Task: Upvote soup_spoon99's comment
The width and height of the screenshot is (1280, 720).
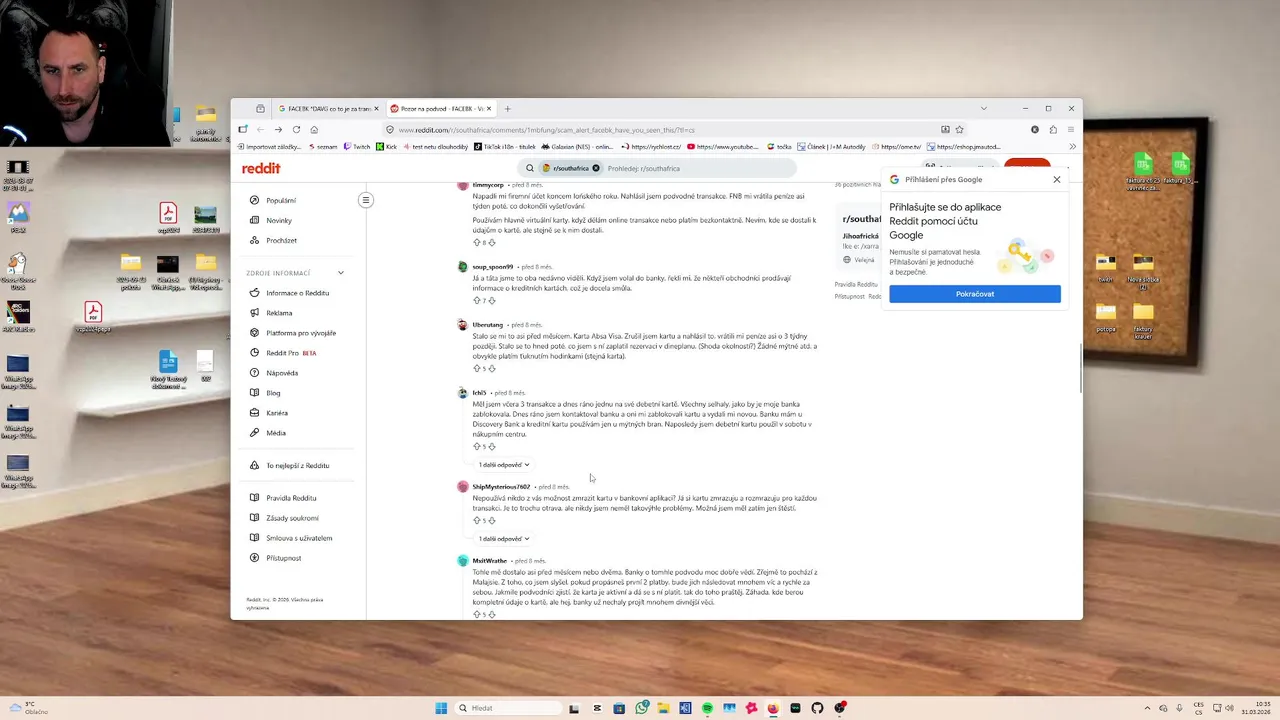Action: coord(477,300)
